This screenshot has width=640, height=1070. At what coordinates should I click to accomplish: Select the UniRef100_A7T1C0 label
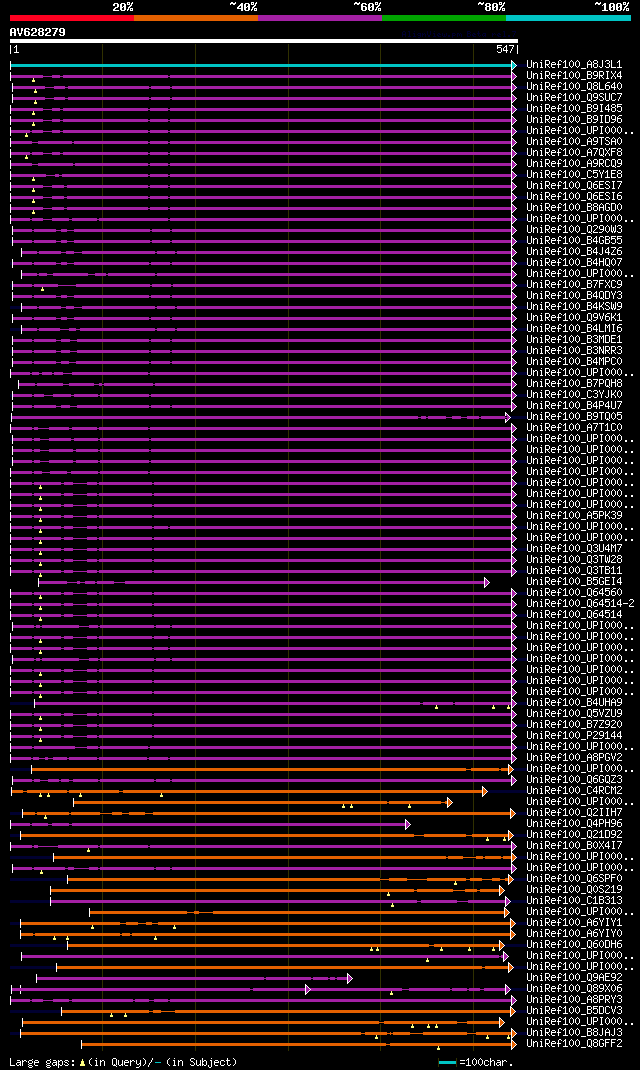[574, 428]
